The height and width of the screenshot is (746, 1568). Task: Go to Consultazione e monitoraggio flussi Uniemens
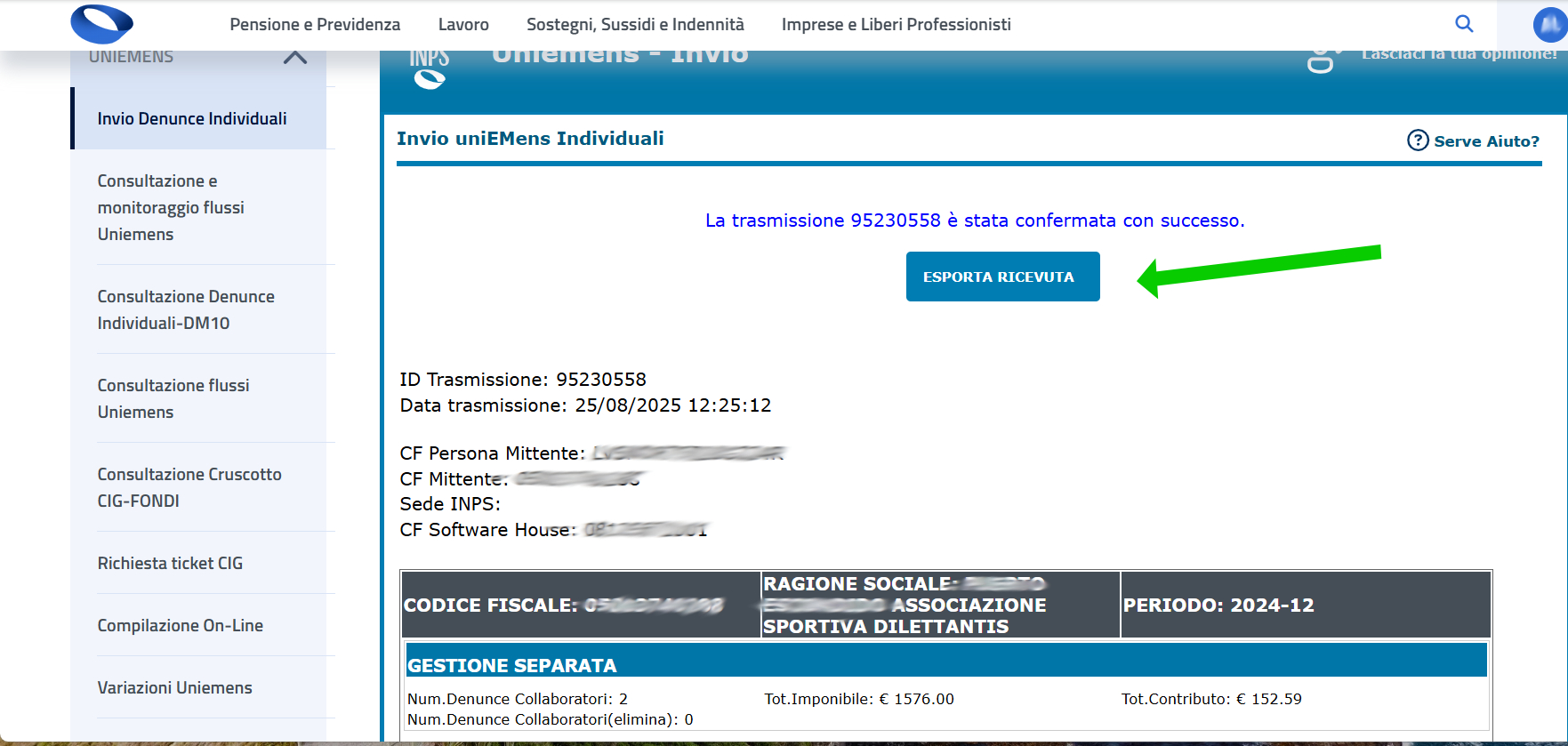coord(171,207)
